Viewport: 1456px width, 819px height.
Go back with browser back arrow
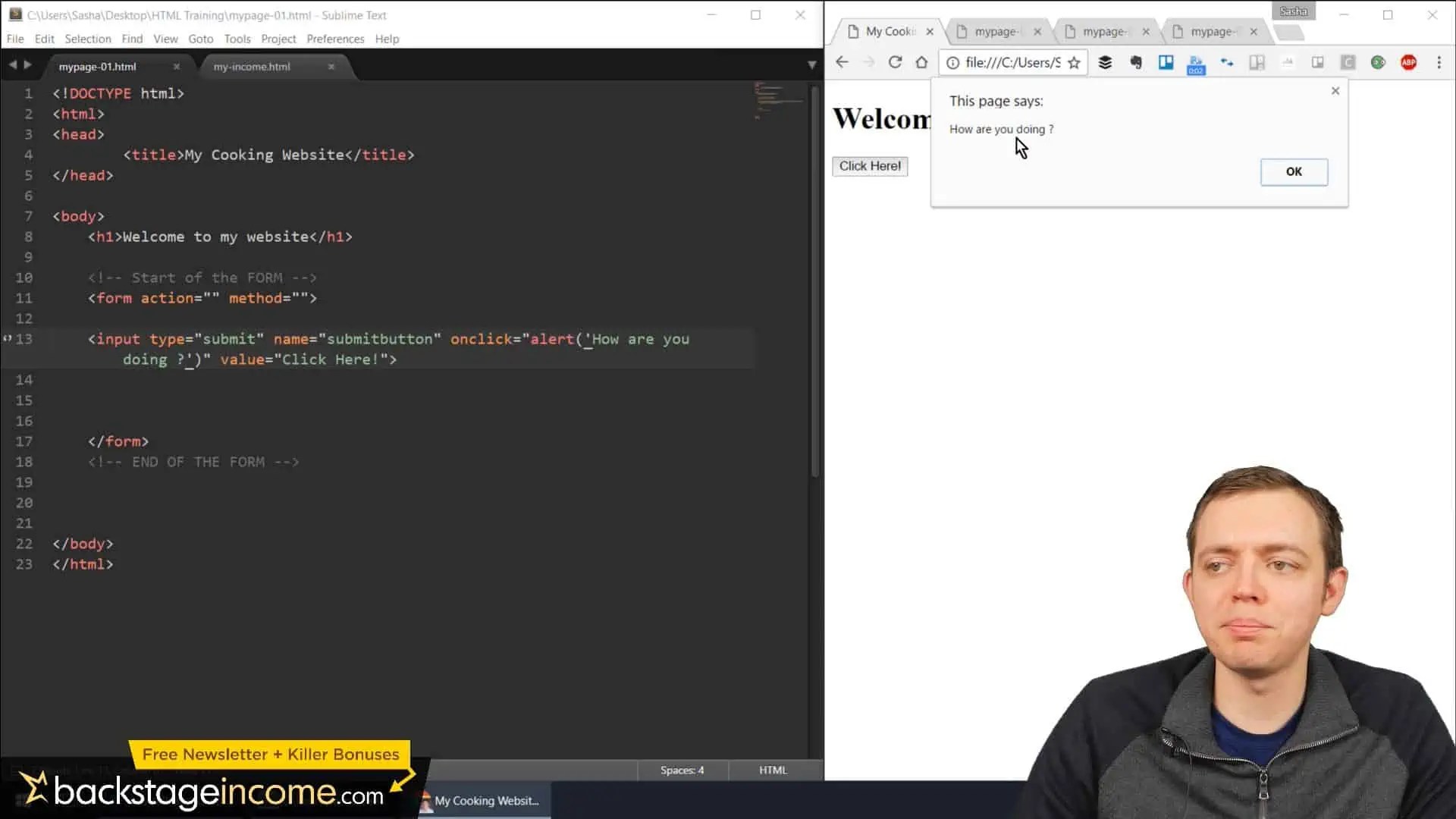842,63
